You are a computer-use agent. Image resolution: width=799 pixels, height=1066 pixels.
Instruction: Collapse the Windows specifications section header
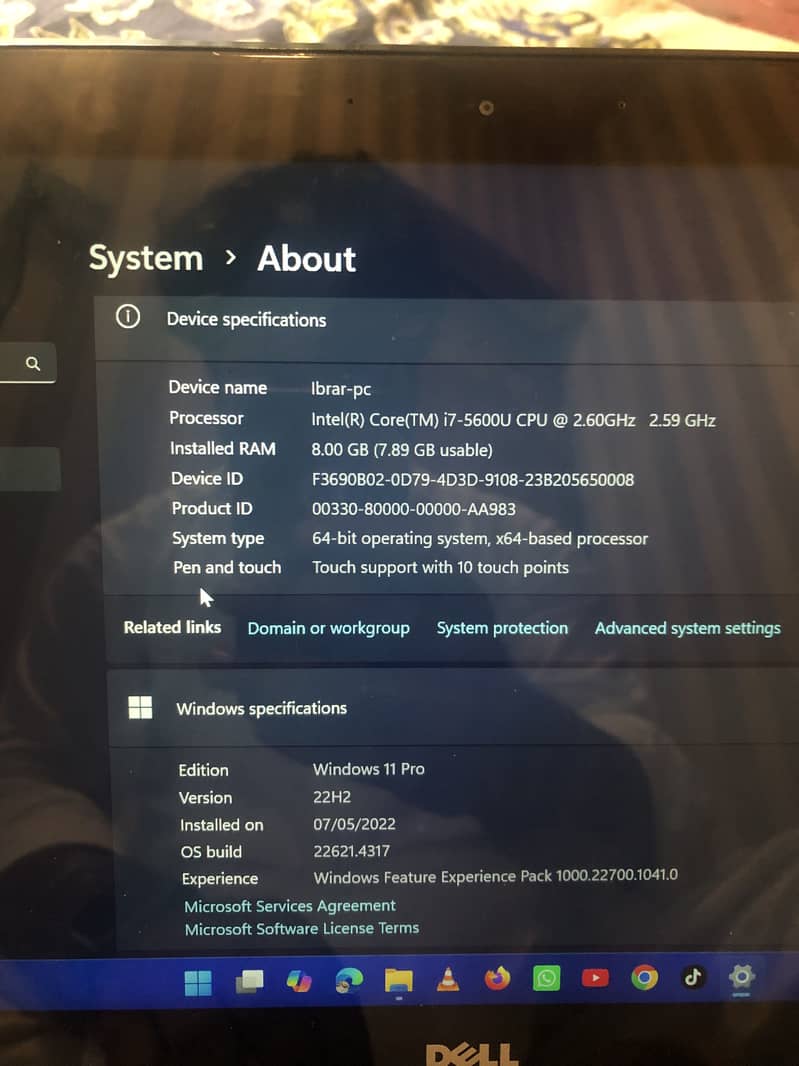(453, 707)
